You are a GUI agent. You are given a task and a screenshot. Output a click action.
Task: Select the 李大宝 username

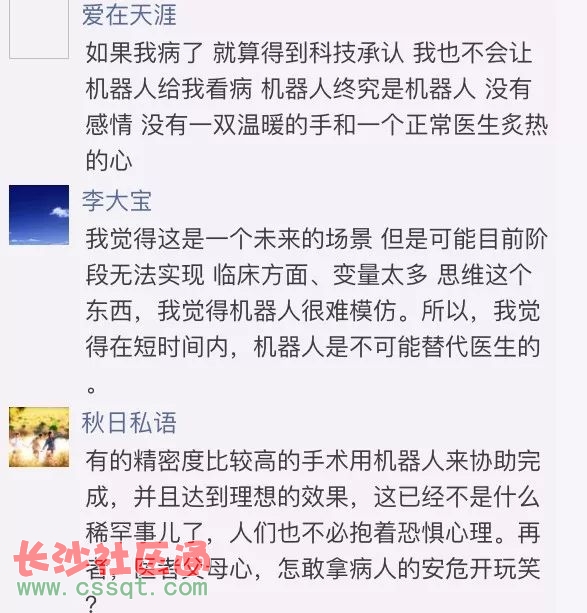117,201
